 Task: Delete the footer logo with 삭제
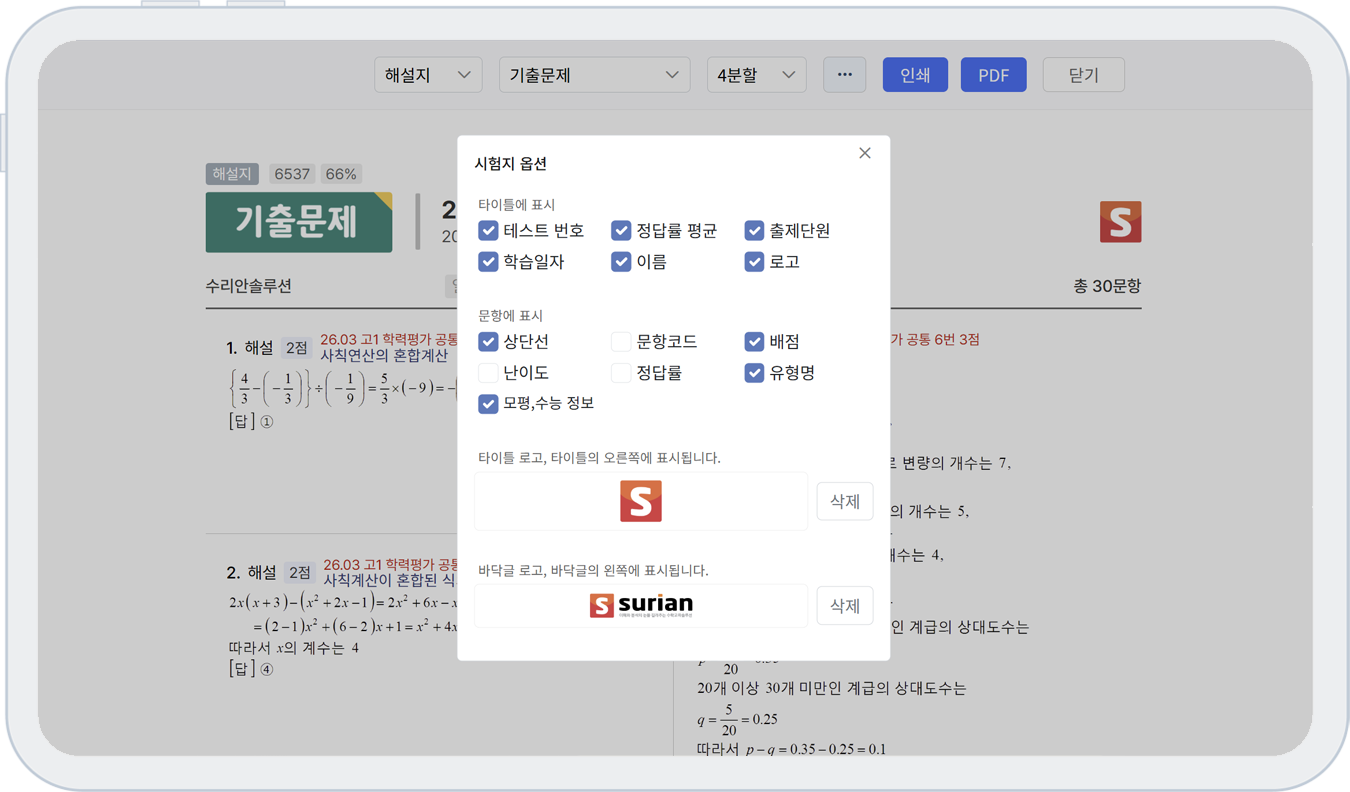[845, 605]
